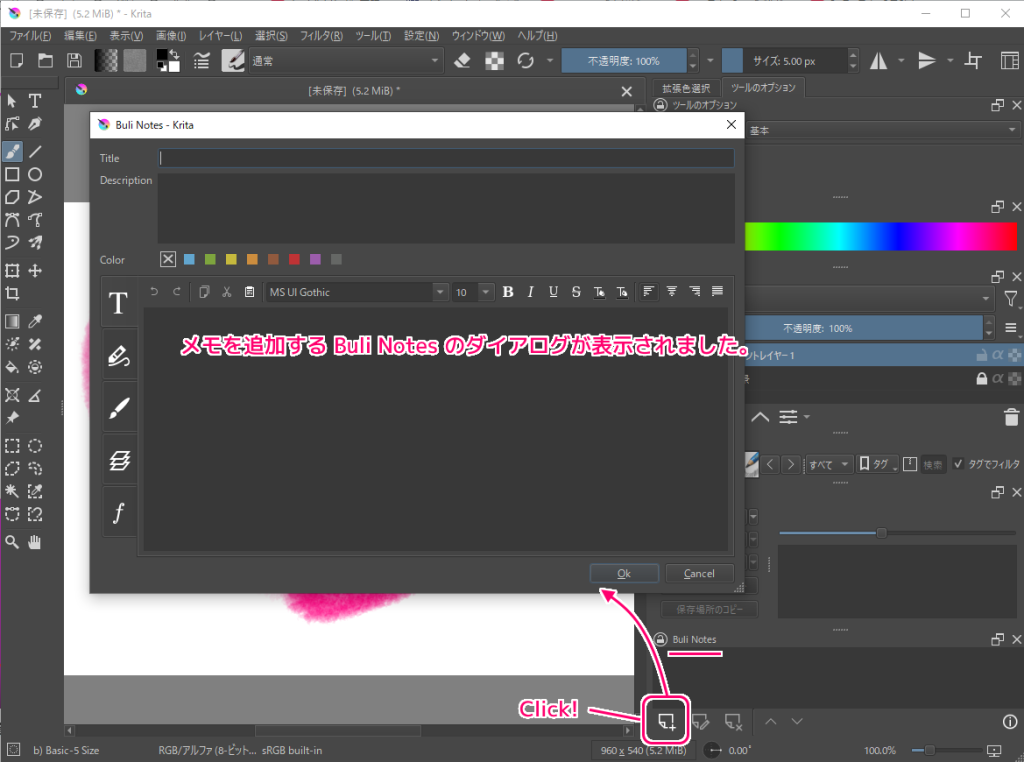
Task: Select the Zoom magnifier tool
Action: (12, 542)
